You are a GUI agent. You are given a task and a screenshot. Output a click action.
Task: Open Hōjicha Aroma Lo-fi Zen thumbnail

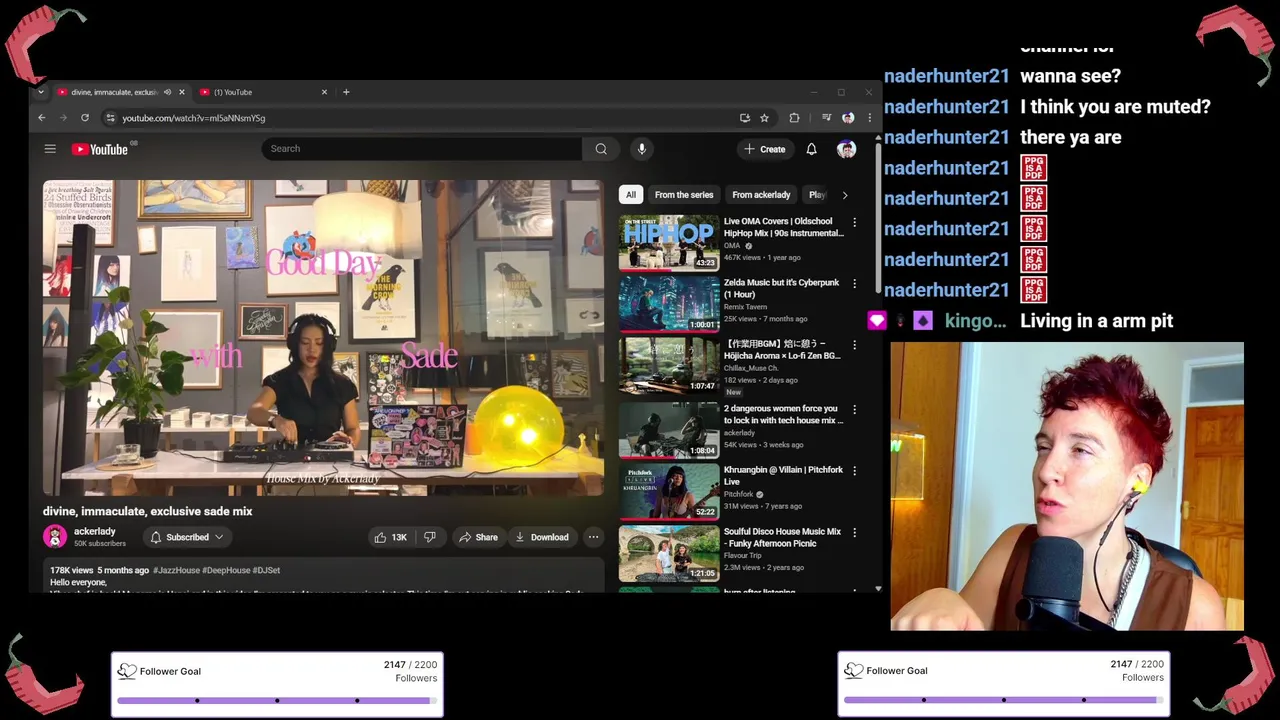click(x=669, y=367)
